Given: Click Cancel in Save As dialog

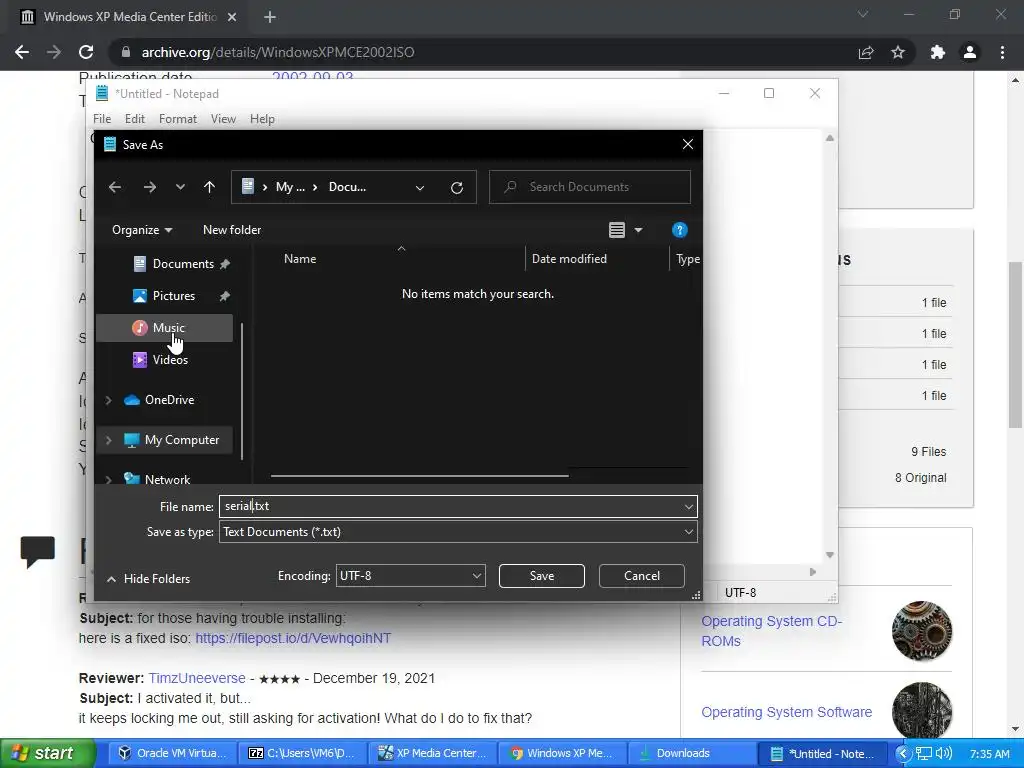Looking at the screenshot, I should [x=641, y=575].
